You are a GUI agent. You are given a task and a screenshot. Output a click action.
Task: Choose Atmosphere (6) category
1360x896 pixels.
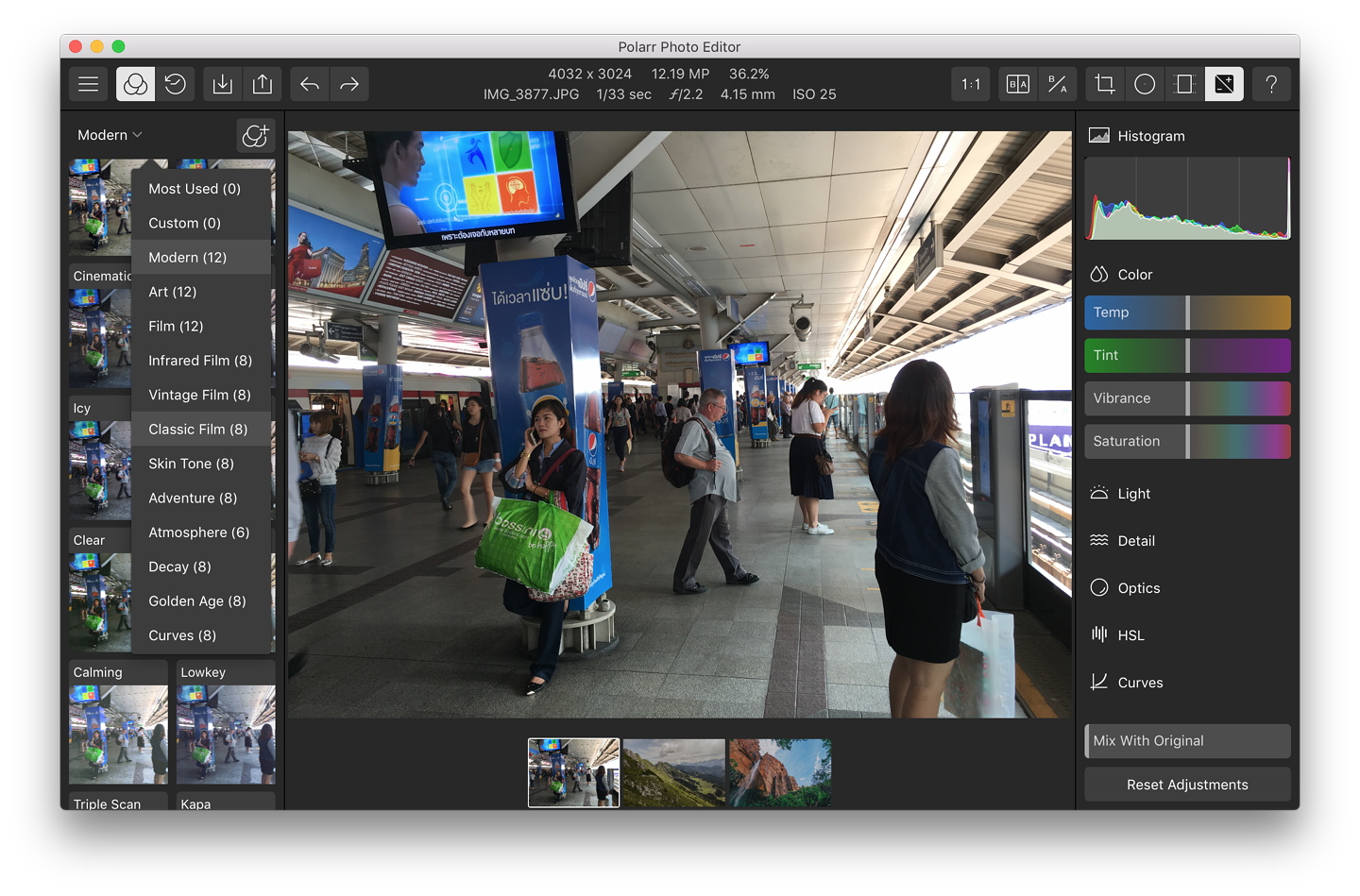point(201,533)
